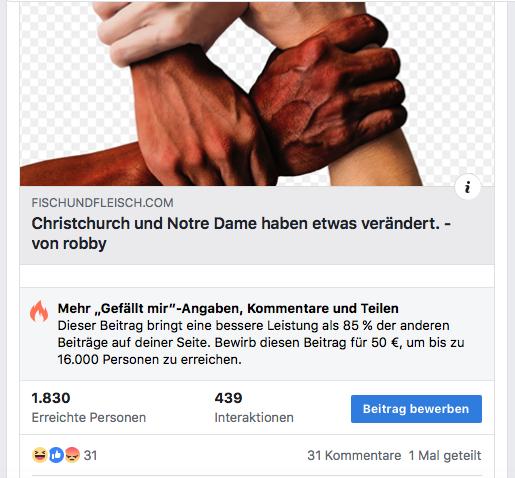Click the info icon on the link preview
515x478 pixels.
pos(468,187)
